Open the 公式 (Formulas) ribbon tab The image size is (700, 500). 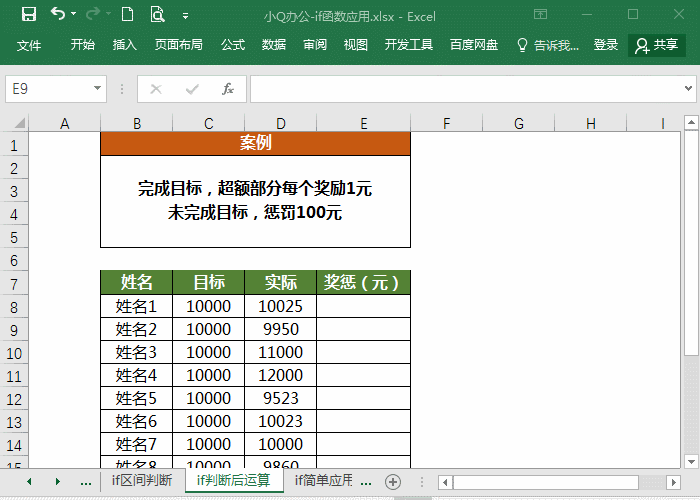click(233, 45)
